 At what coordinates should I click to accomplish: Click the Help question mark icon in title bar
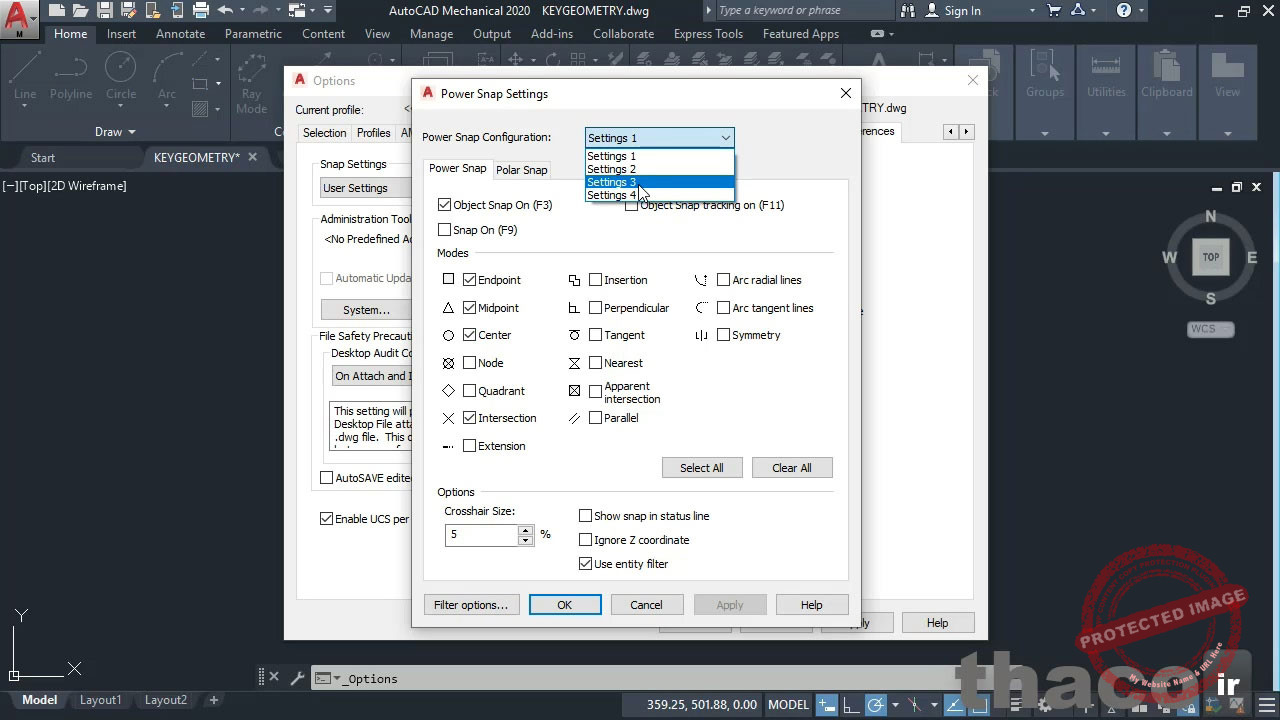[x=1124, y=10]
